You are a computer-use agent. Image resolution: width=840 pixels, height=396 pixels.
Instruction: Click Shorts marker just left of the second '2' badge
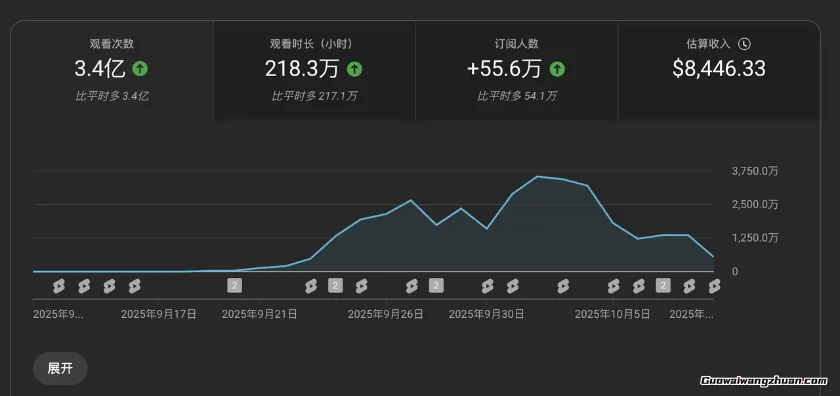point(311,286)
